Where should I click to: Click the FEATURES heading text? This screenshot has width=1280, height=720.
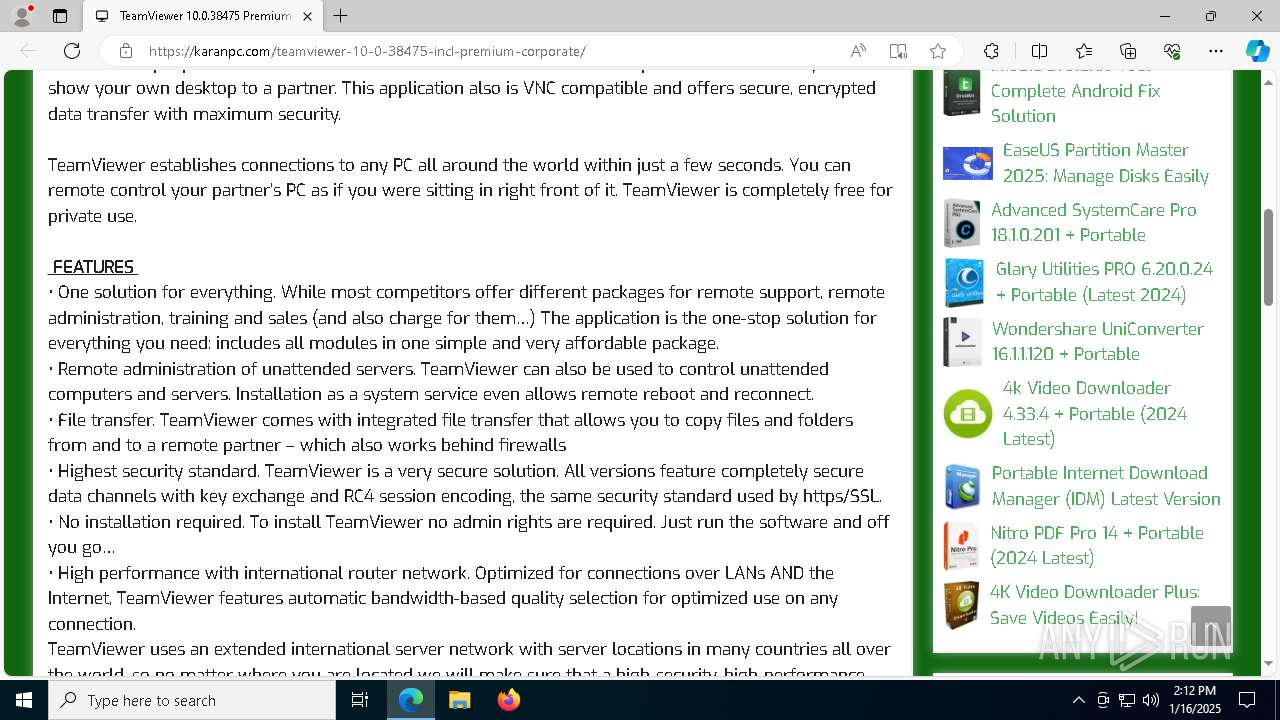coord(93,267)
